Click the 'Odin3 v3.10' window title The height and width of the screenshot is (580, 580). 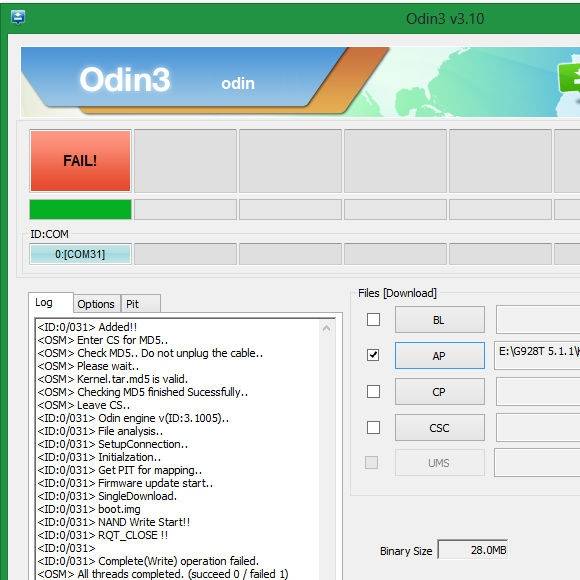[x=445, y=18]
